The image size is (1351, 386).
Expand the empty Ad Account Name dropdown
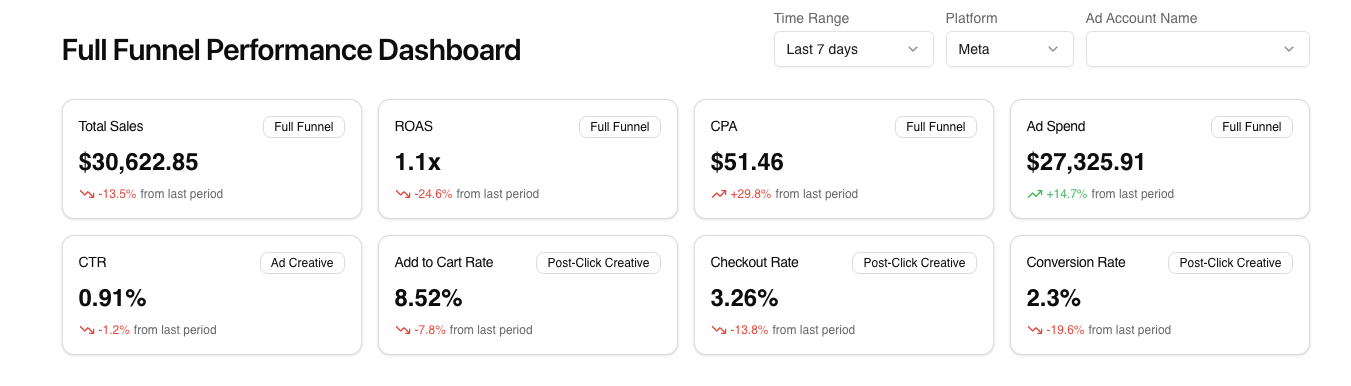click(1198, 49)
